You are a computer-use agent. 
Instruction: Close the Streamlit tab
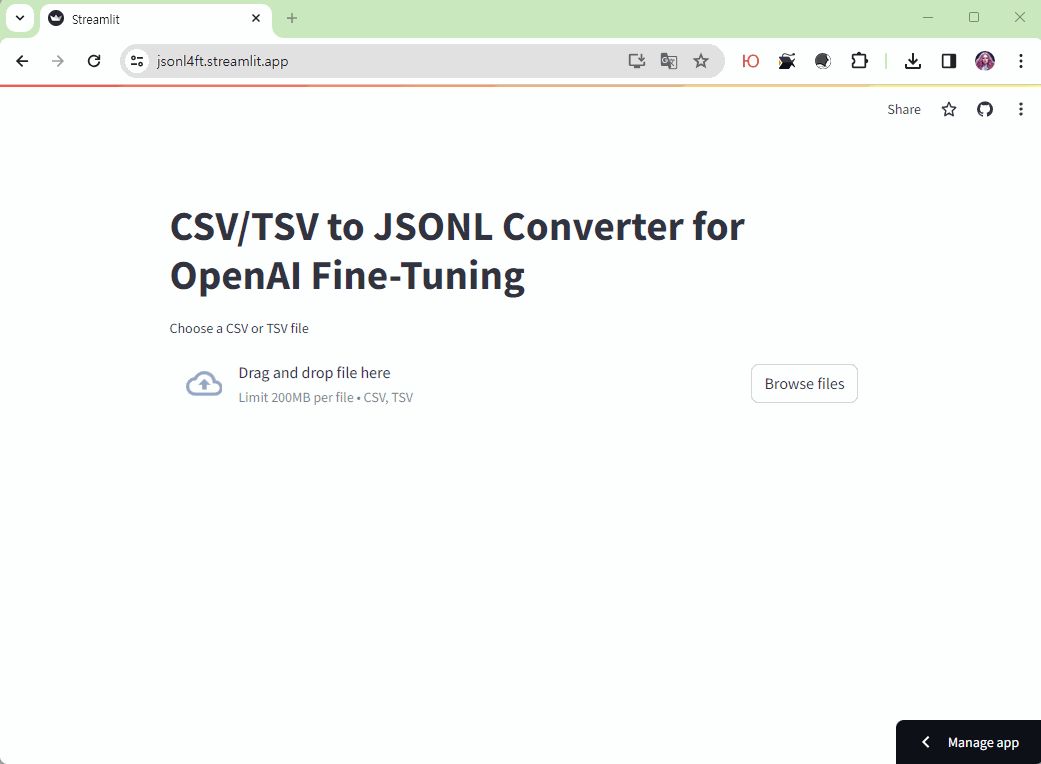click(x=256, y=19)
